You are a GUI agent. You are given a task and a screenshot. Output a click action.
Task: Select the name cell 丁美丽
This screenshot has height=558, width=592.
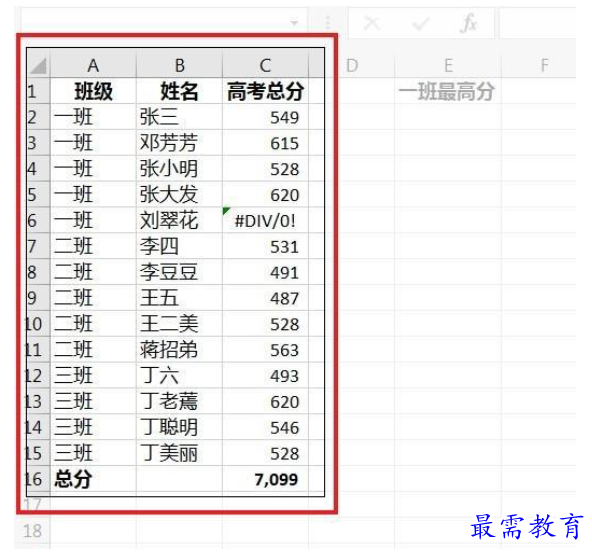click(x=179, y=453)
